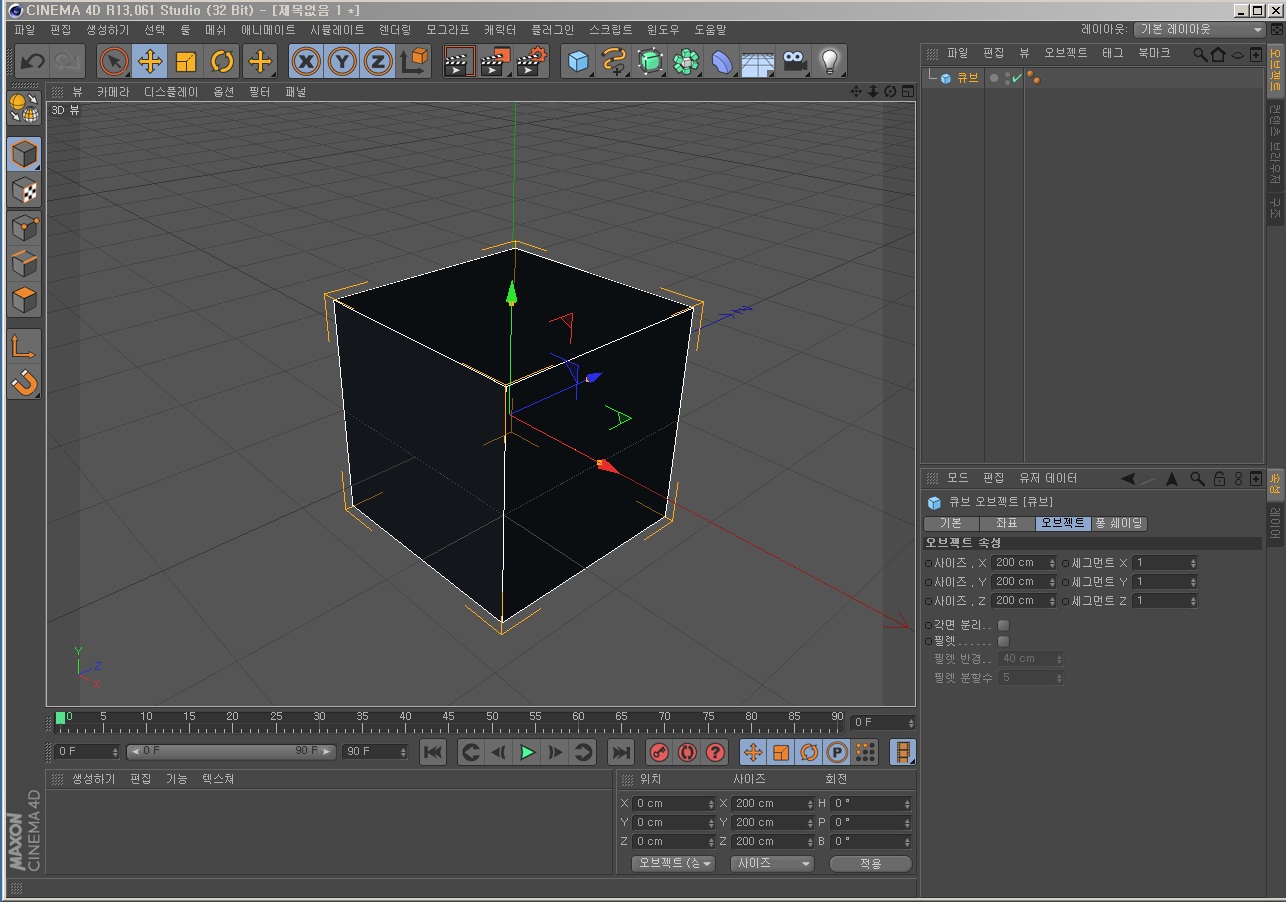Image resolution: width=1286 pixels, height=902 pixels.
Task: Toggle the Snap magnet icon
Action: click(x=24, y=382)
